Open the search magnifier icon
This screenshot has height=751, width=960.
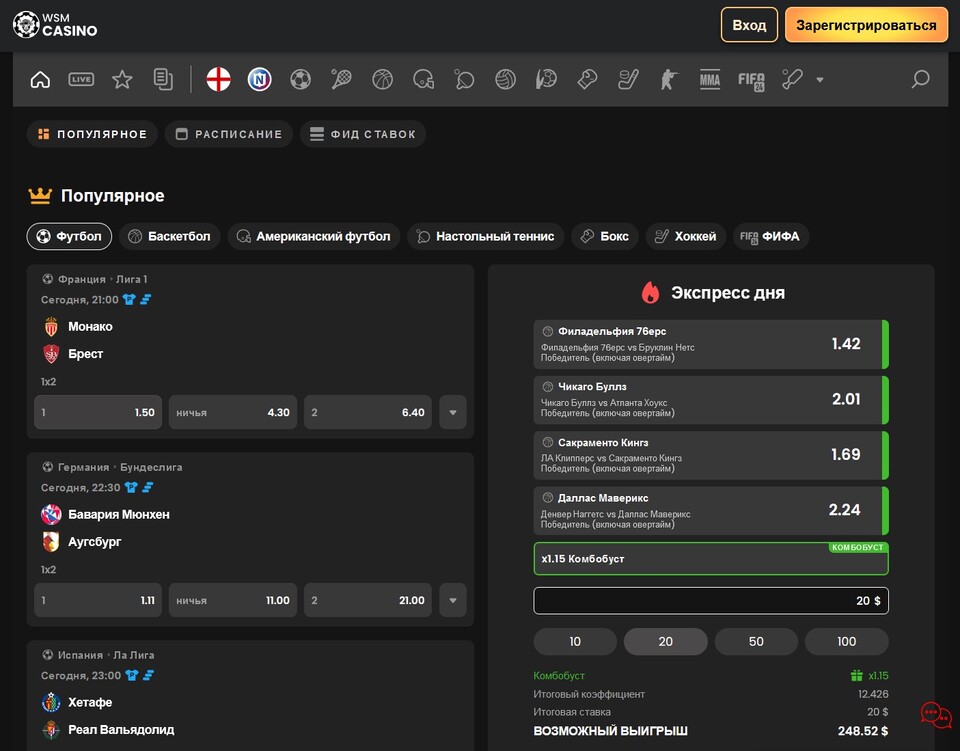[x=920, y=80]
